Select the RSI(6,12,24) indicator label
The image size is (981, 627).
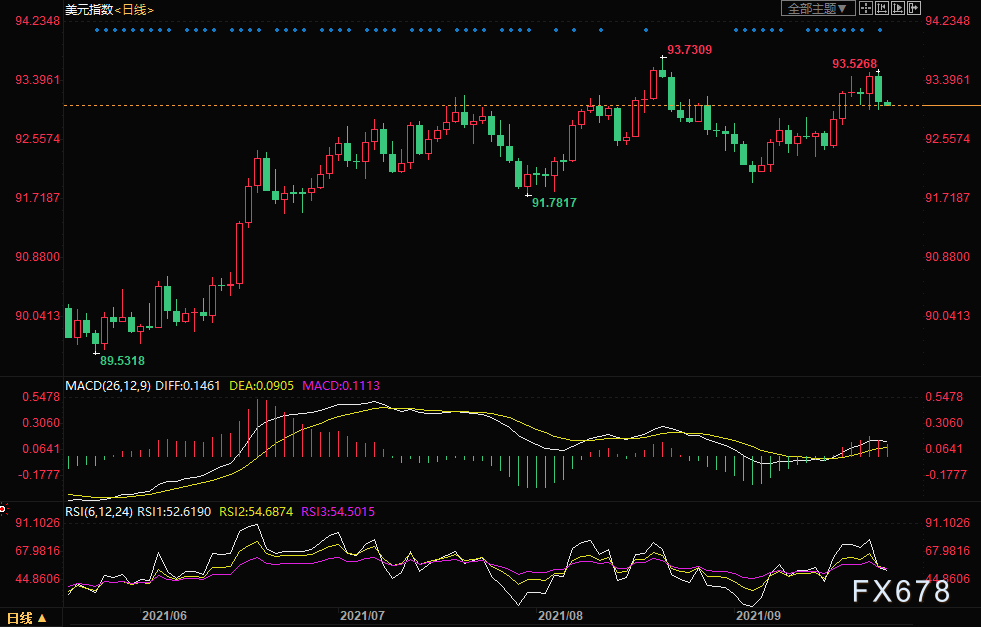click(x=99, y=511)
